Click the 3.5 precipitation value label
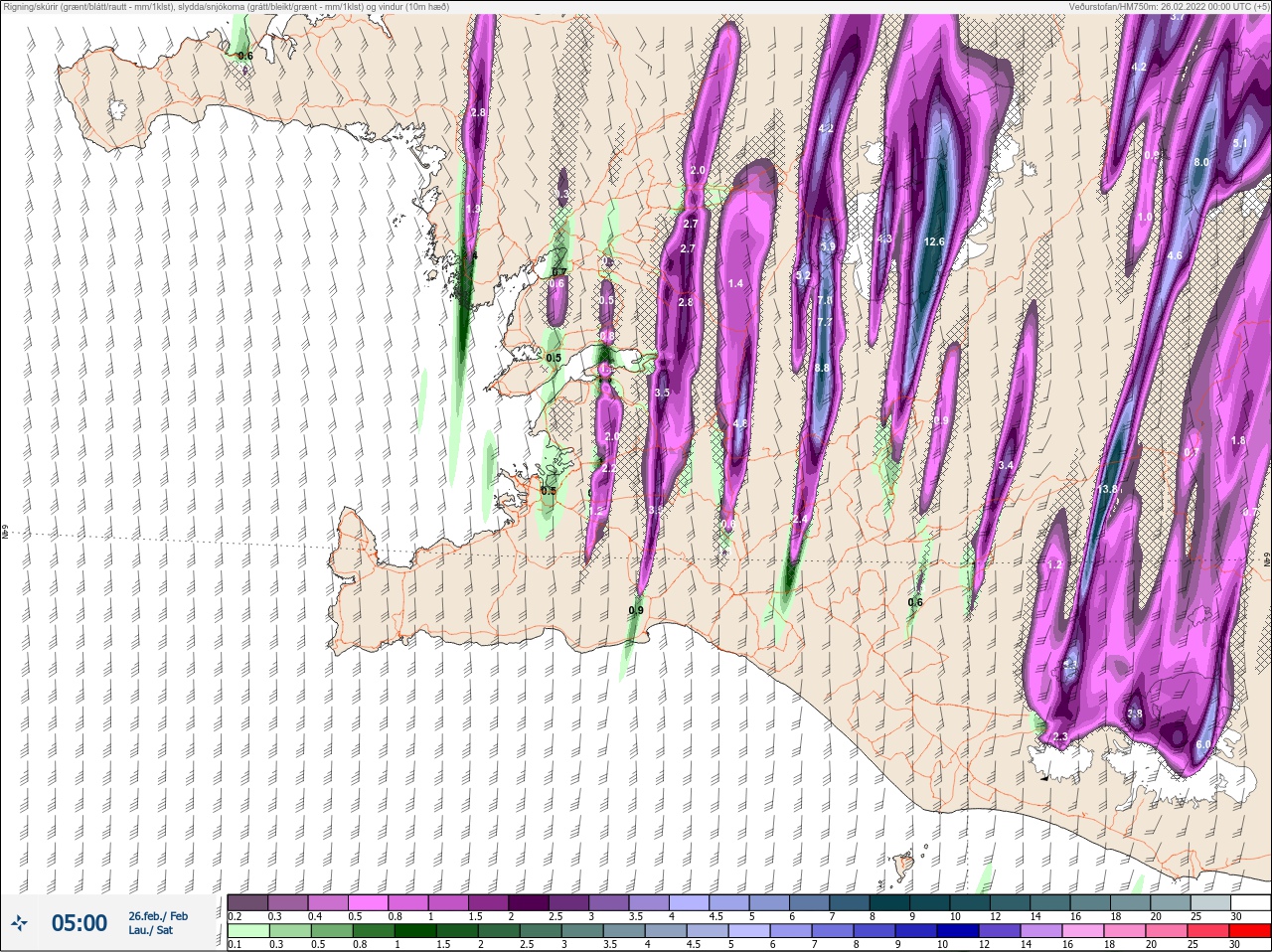Image resolution: width=1272 pixels, height=952 pixels. [x=663, y=394]
